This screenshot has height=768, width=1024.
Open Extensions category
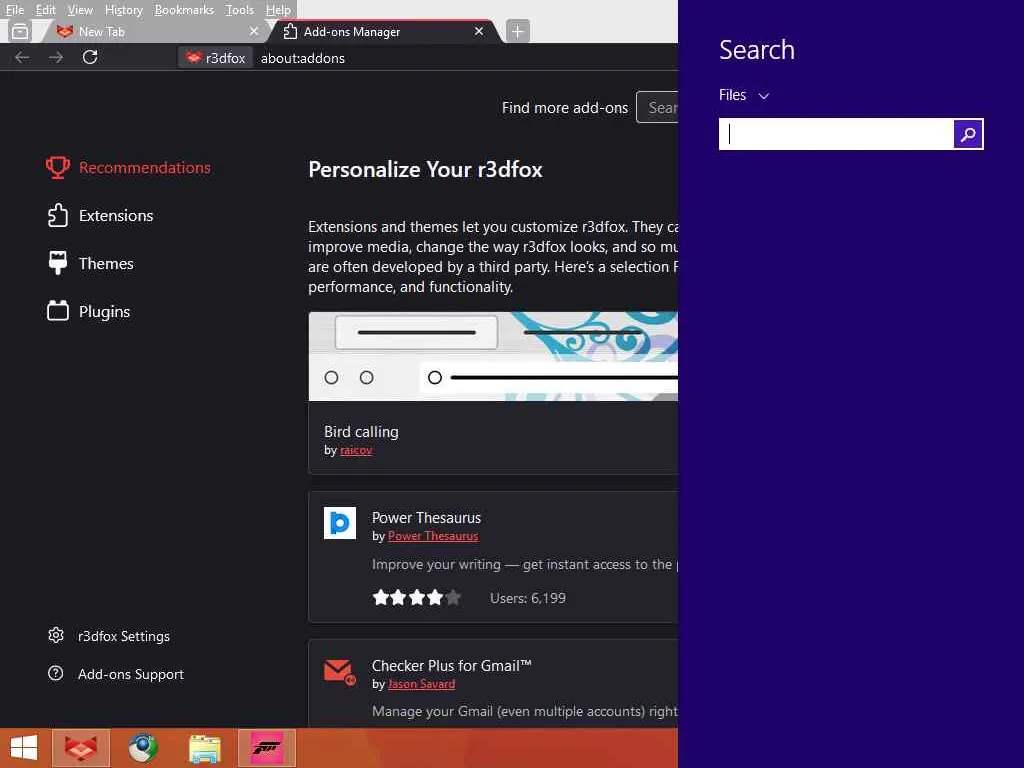pyautogui.click(x=100, y=216)
